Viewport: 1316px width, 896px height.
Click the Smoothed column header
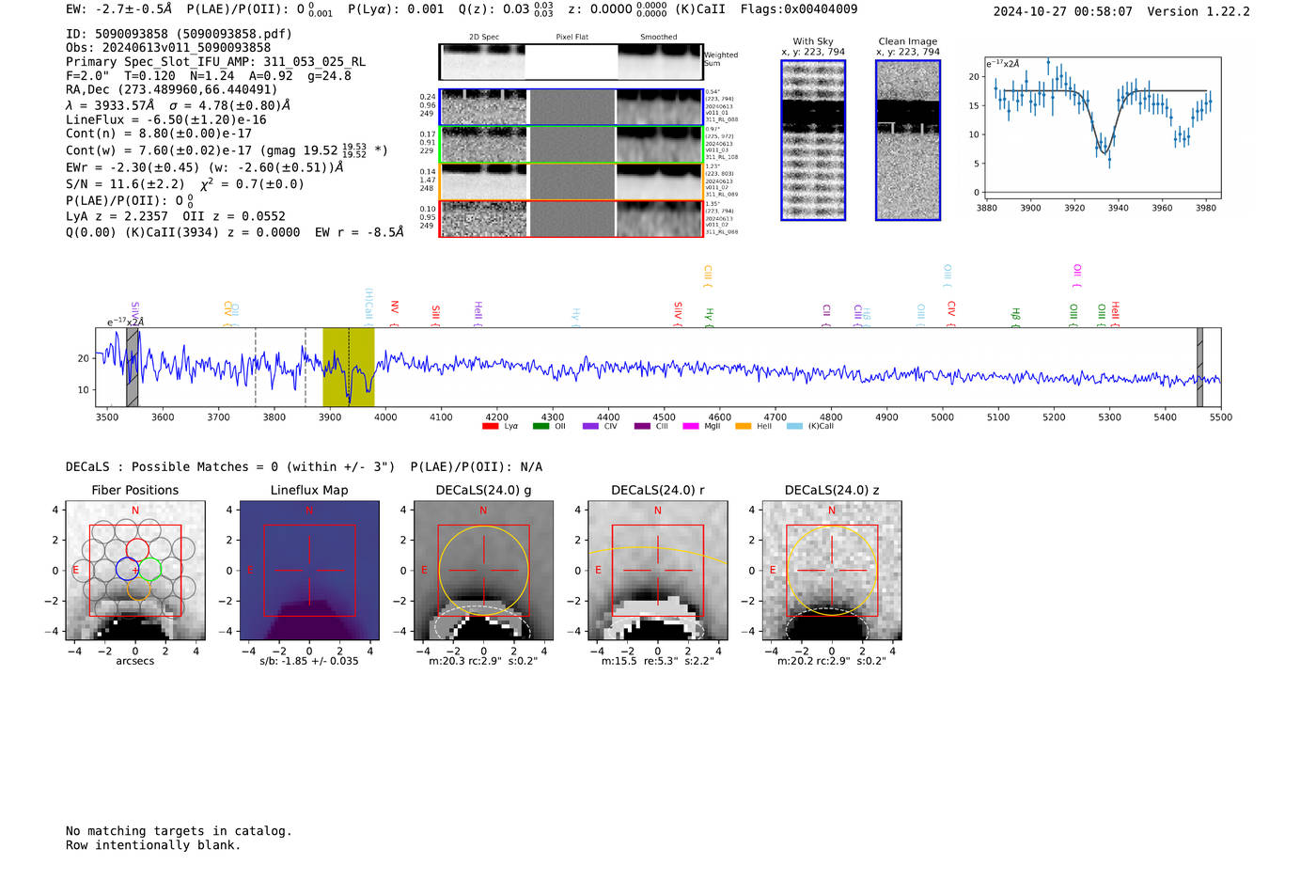(x=659, y=38)
